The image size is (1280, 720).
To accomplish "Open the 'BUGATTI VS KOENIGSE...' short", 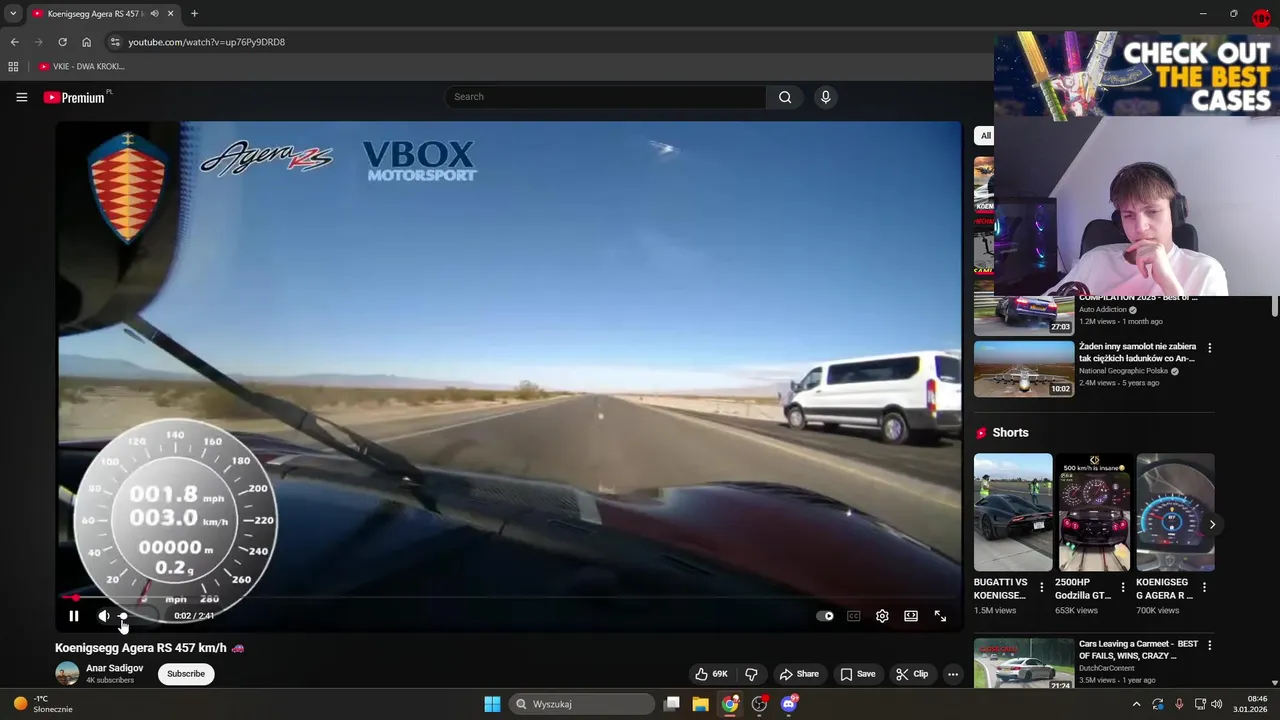I will (1013, 512).
